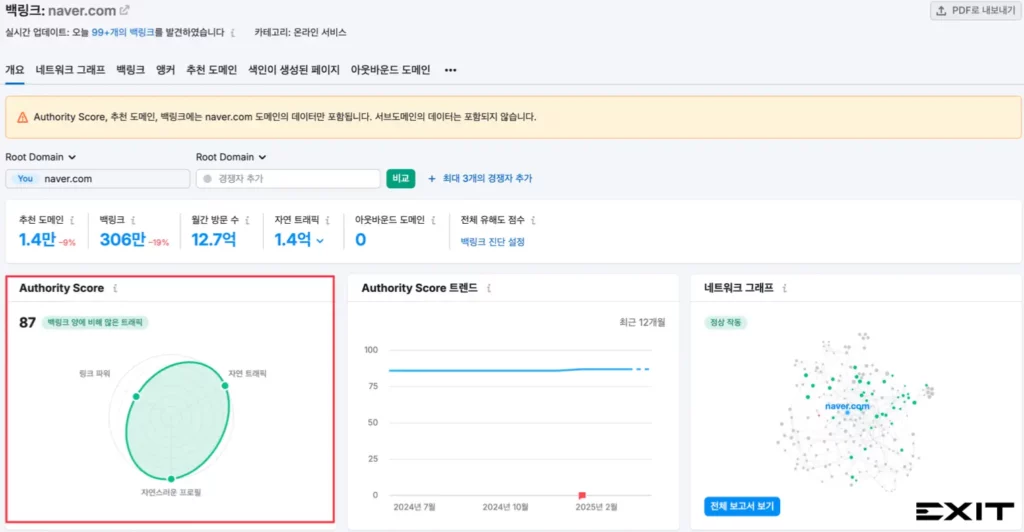
Task: Click info icon next to 전체 유해도 점수
Action: (534, 221)
